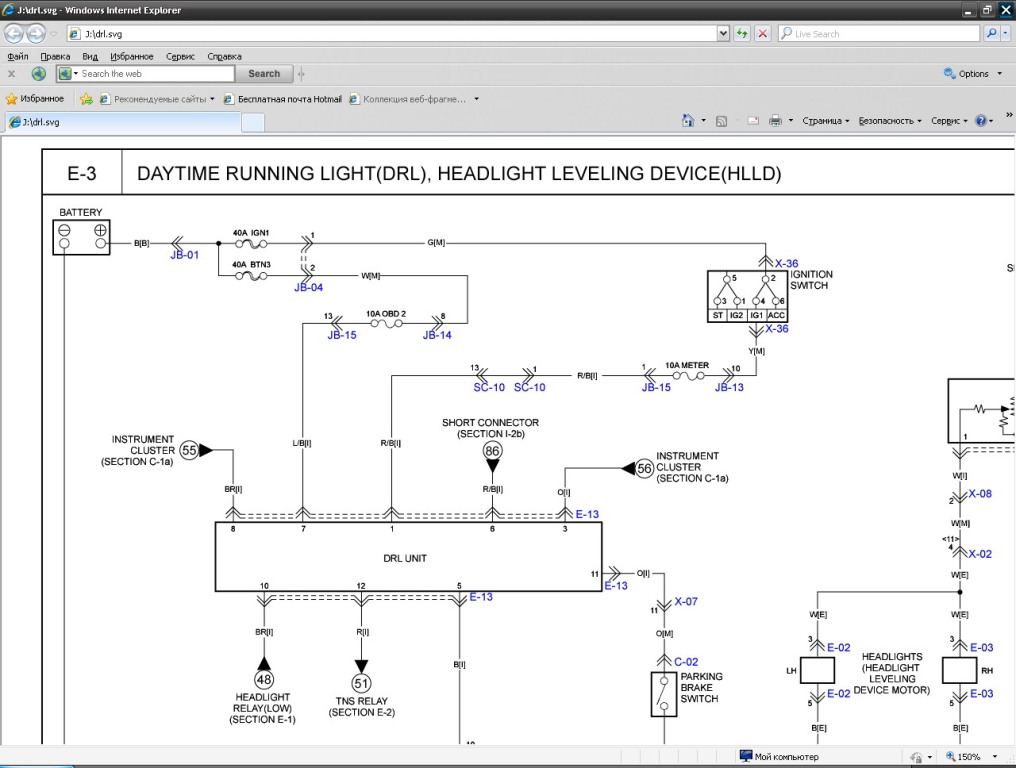Click the add to favorites bar star icon
The height and width of the screenshot is (768, 1016).
pos(87,99)
